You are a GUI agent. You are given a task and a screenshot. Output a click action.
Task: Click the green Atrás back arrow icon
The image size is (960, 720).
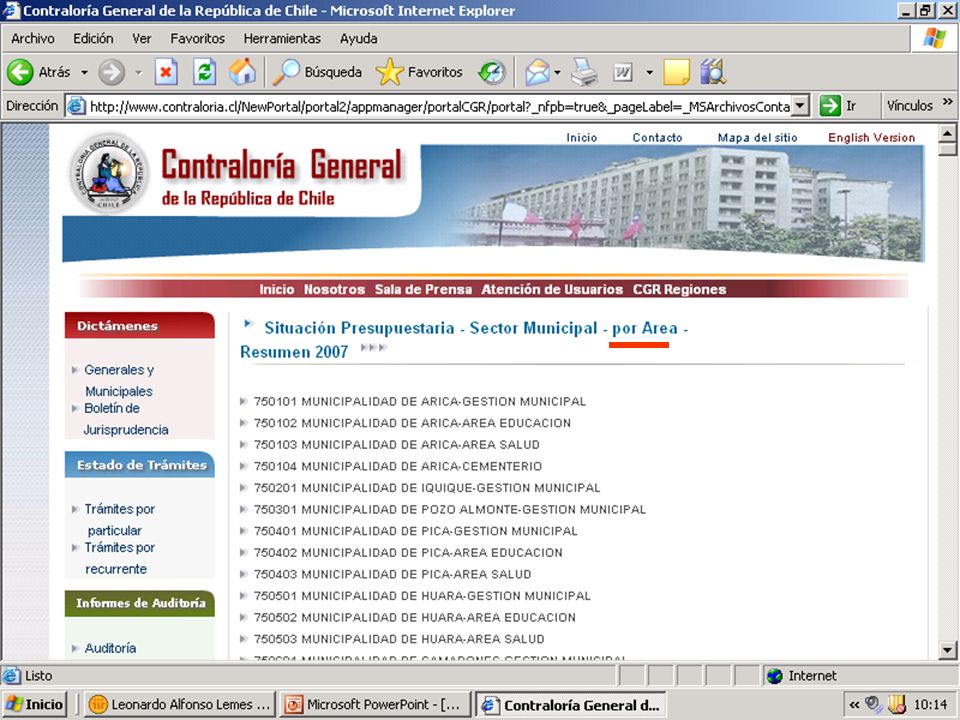(x=20, y=72)
